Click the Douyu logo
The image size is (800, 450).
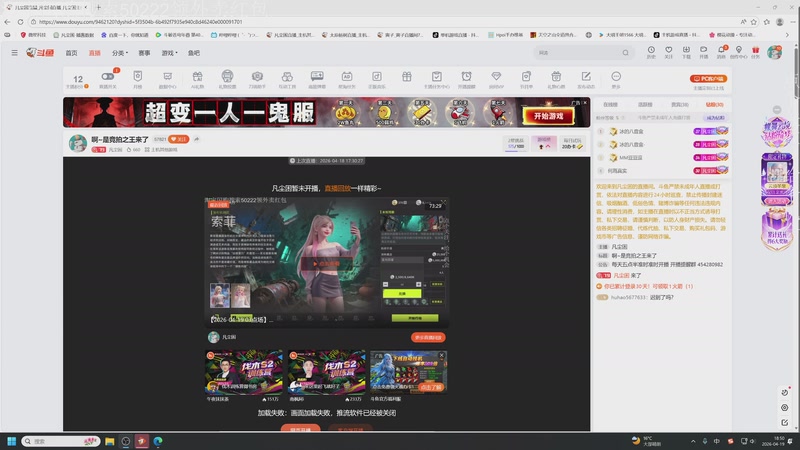tap(40, 53)
